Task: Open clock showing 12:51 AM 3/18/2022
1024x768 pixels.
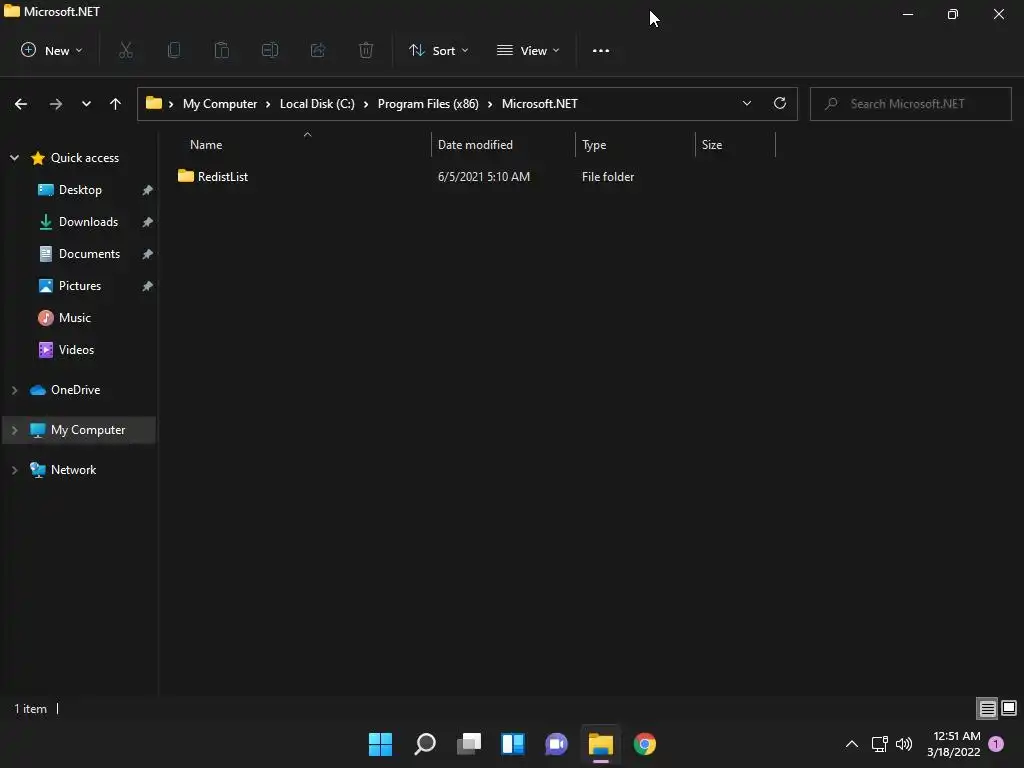Action: point(954,744)
